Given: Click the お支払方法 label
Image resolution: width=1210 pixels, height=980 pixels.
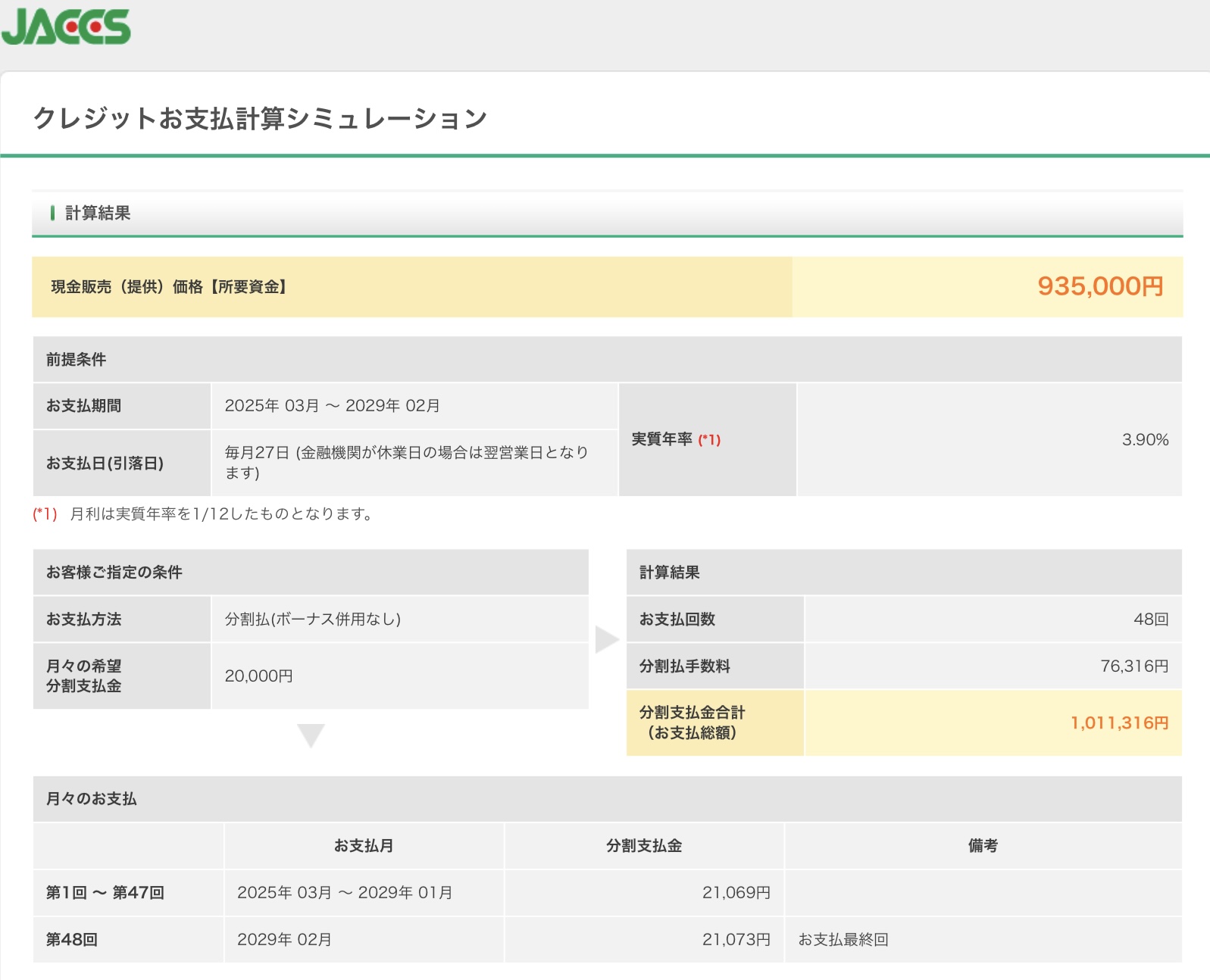Looking at the screenshot, I should pos(83,620).
